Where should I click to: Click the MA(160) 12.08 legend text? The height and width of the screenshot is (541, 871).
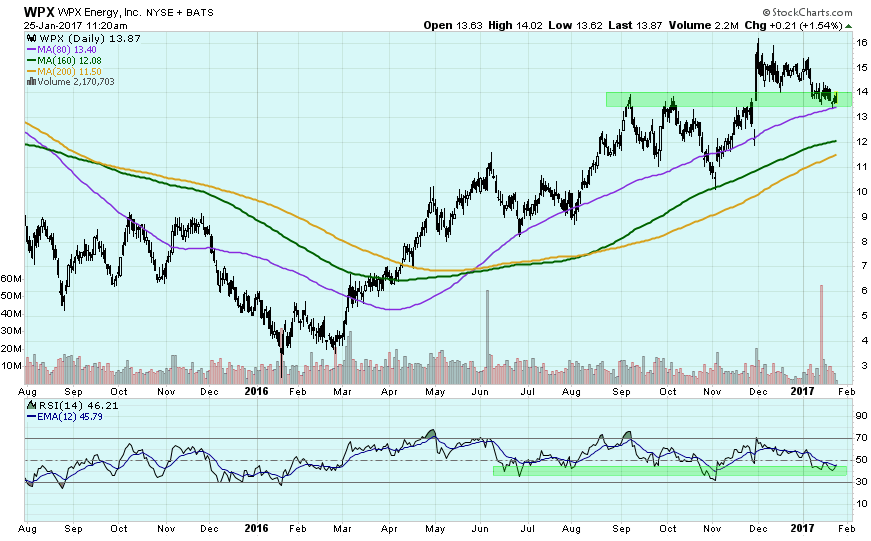pos(69,61)
